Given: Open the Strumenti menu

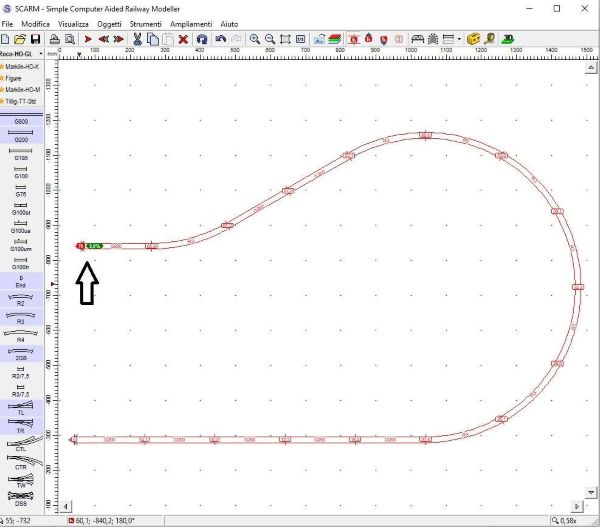Looking at the screenshot, I should click(x=145, y=22).
